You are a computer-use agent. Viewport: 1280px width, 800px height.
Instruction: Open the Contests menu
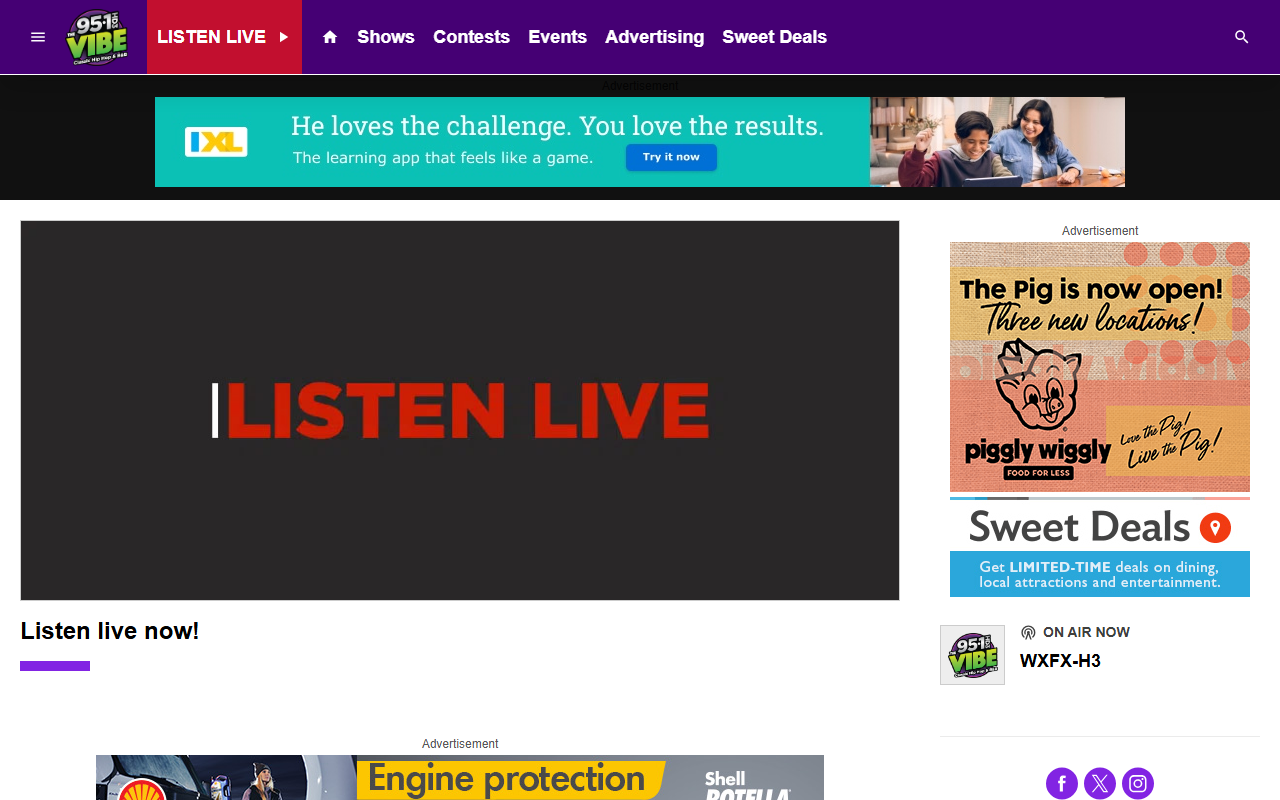(471, 37)
